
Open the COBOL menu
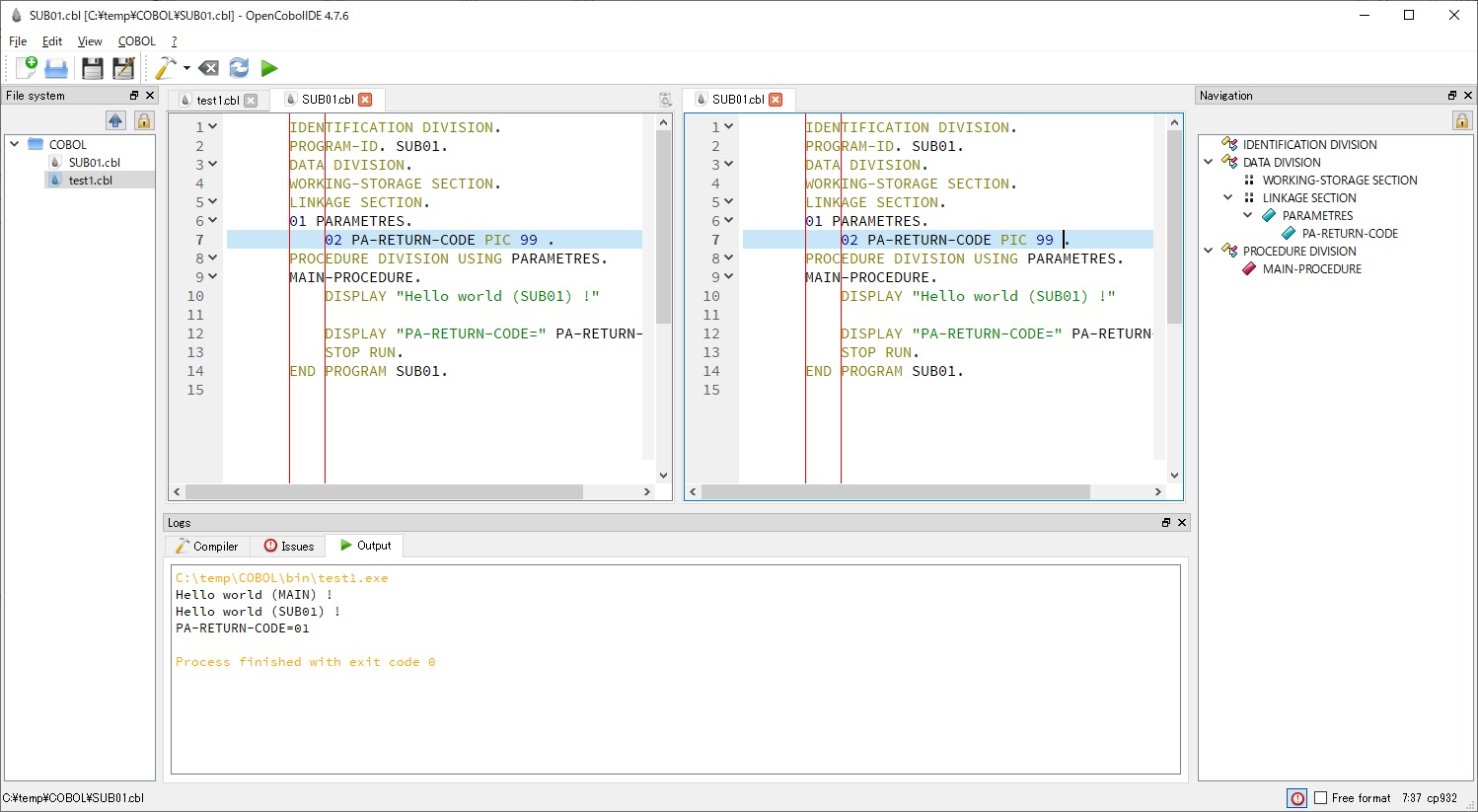136,41
